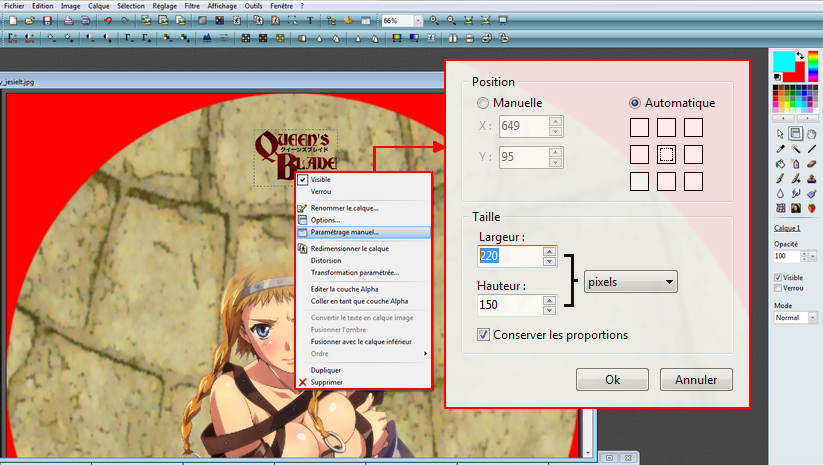Select the strawberry nozzle tool
Screen dimensions: 823x465
(x=812, y=208)
